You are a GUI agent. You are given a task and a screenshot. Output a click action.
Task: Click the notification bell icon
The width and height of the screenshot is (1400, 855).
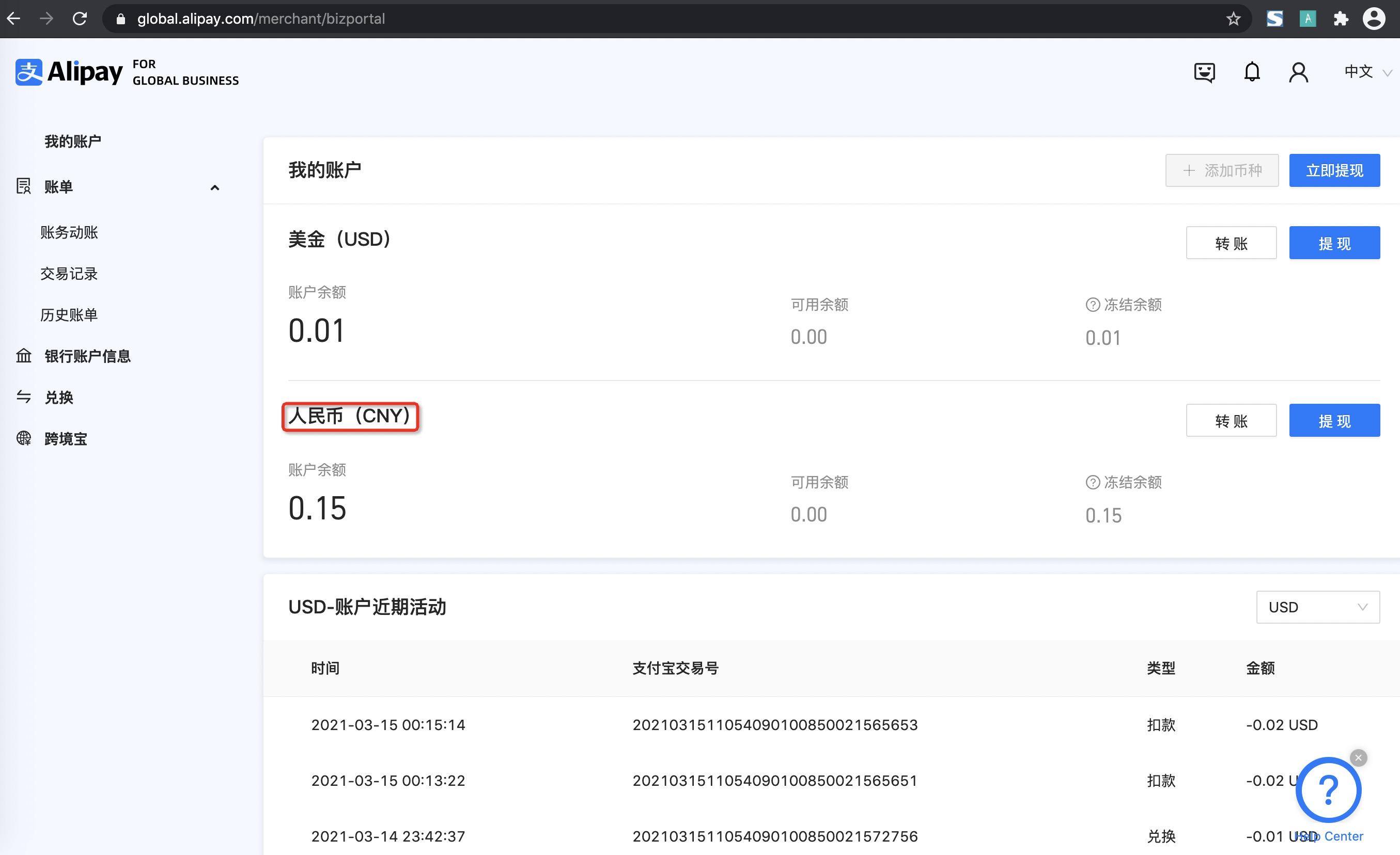point(1252,72)
